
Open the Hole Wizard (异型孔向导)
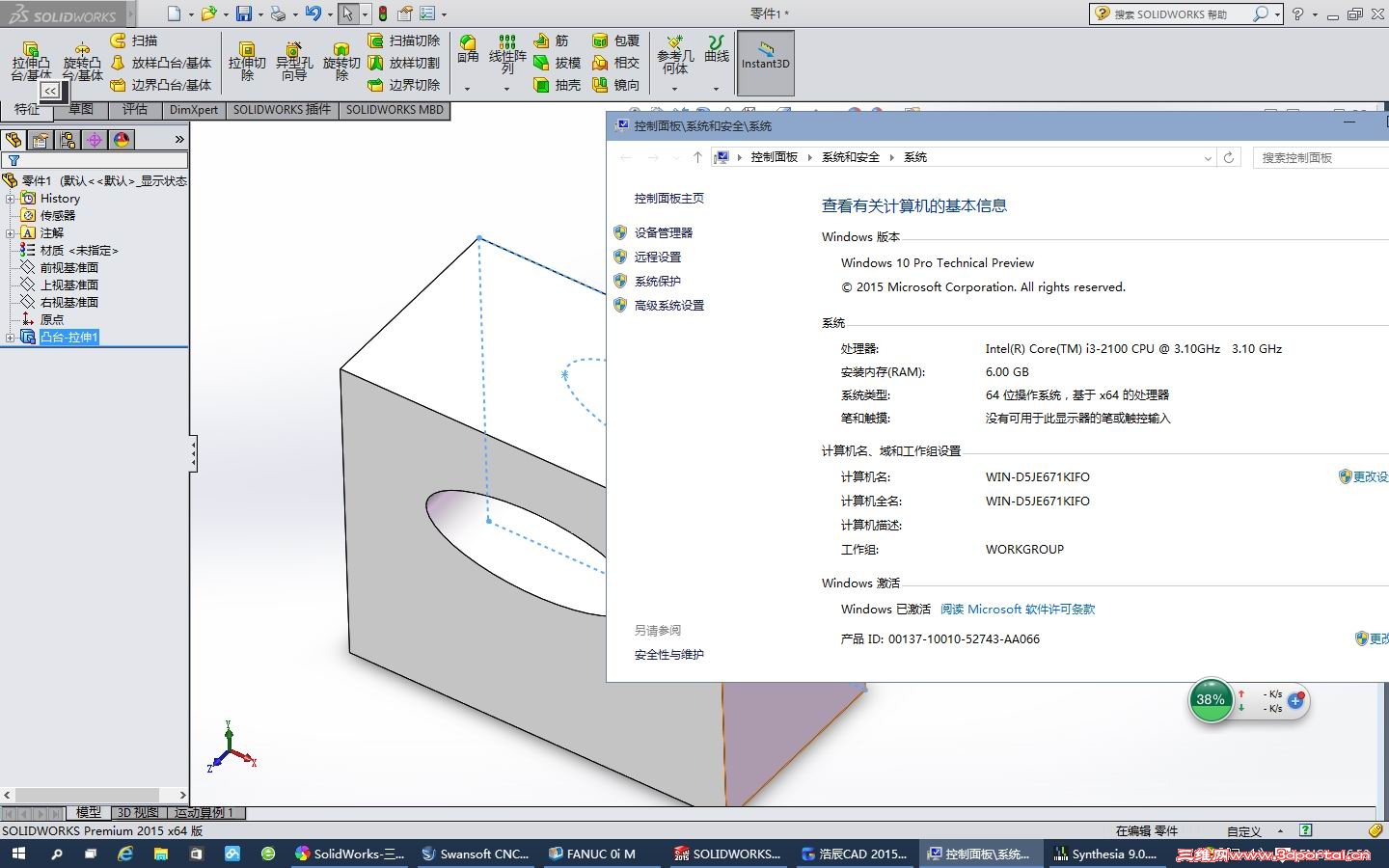294,61
